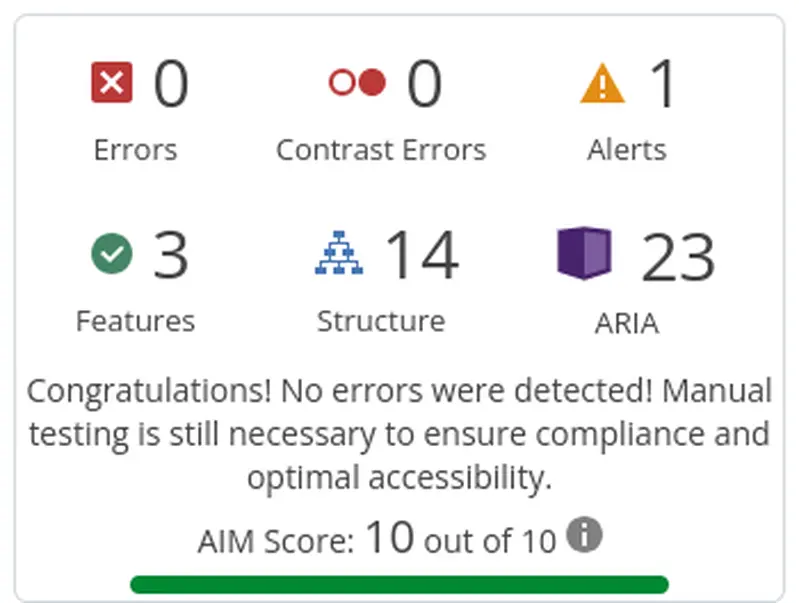Click the green Features checkmark icon
Viewport: 799px width, 603px height.
(x=112, y=253)
